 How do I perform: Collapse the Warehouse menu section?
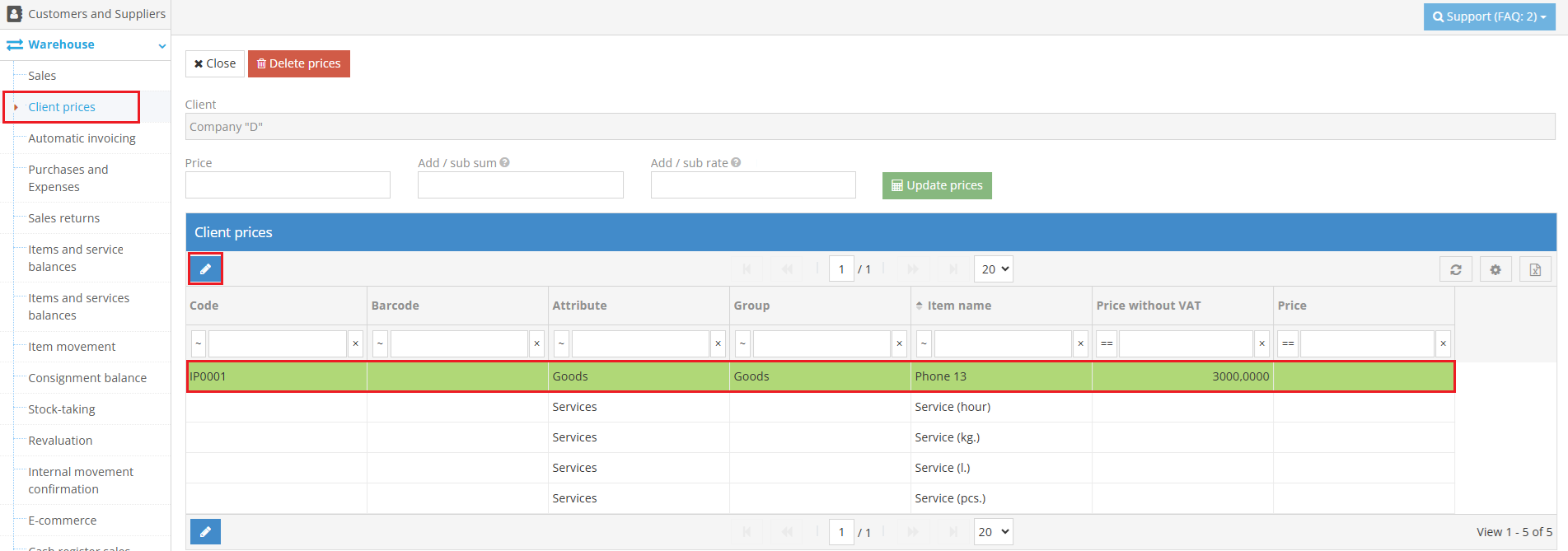pos(161,45)
